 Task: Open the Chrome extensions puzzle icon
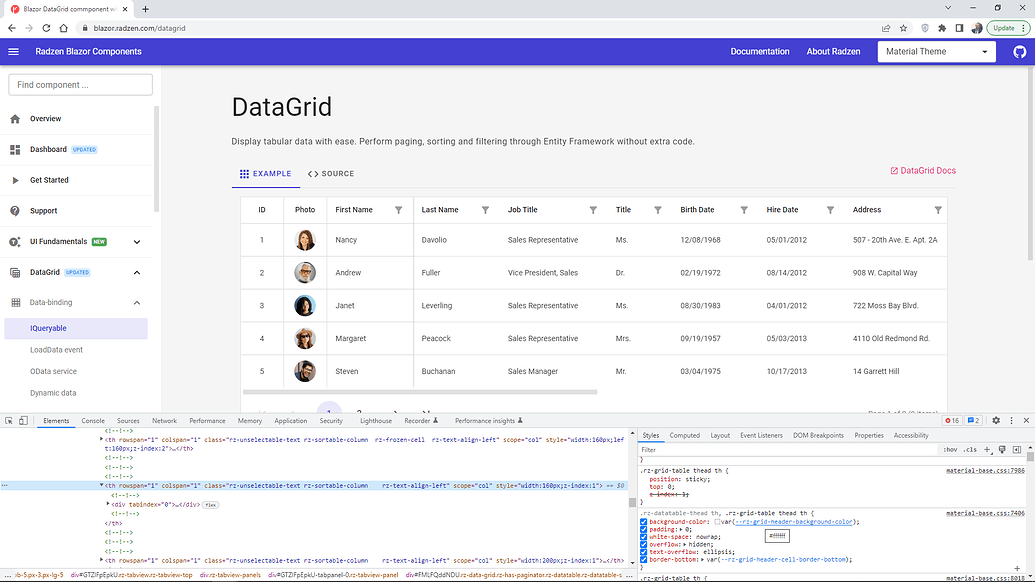tap(942, 28)
